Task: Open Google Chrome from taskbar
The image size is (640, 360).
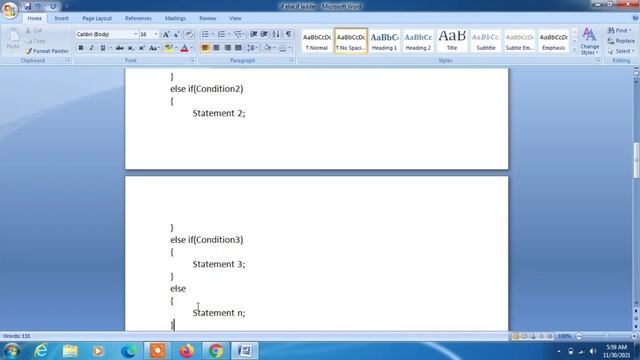Action: pos(216,351)
